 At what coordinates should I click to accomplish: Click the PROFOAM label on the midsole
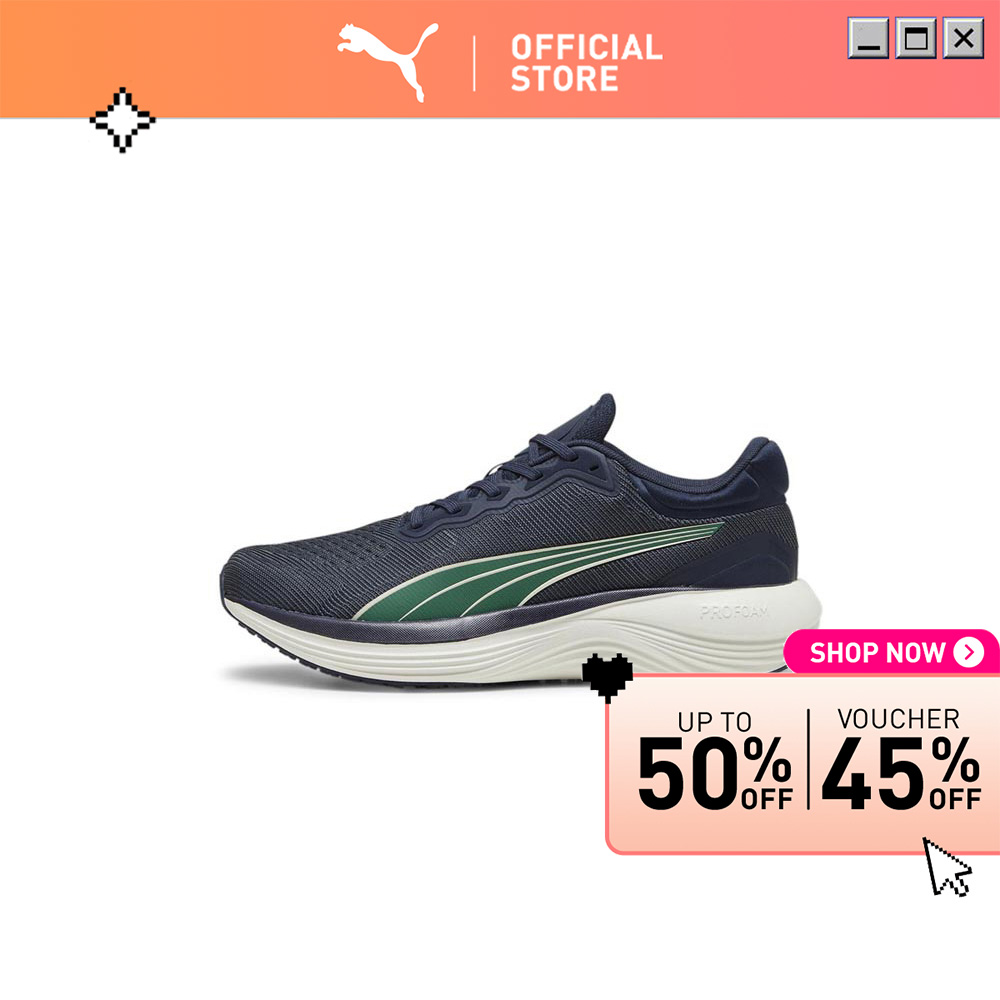(734, 613)
